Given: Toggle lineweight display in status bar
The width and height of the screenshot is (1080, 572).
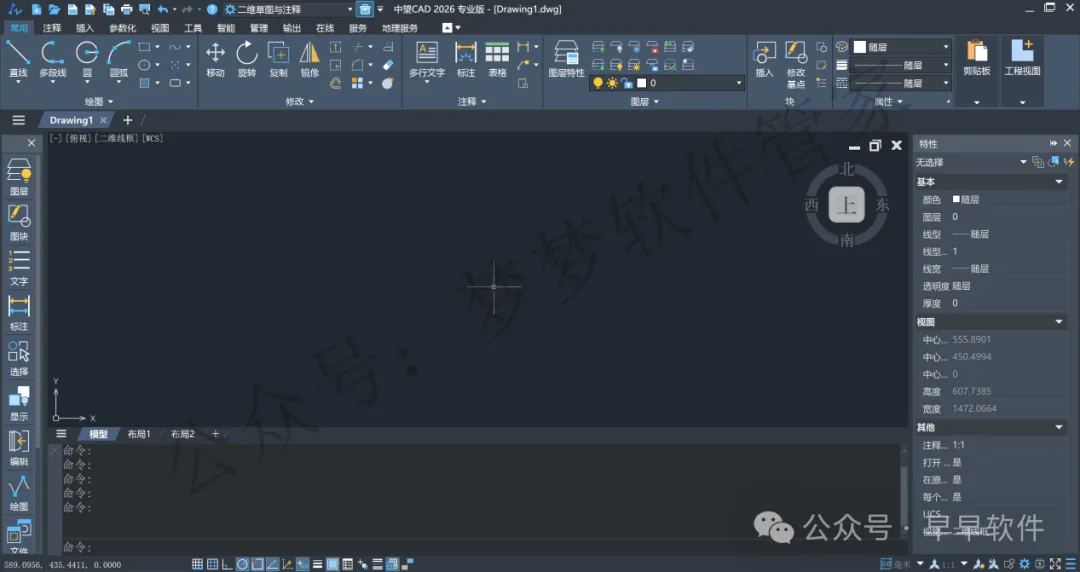Looking at the screenshot, I should pyautogui.click(x=318, y=564).
